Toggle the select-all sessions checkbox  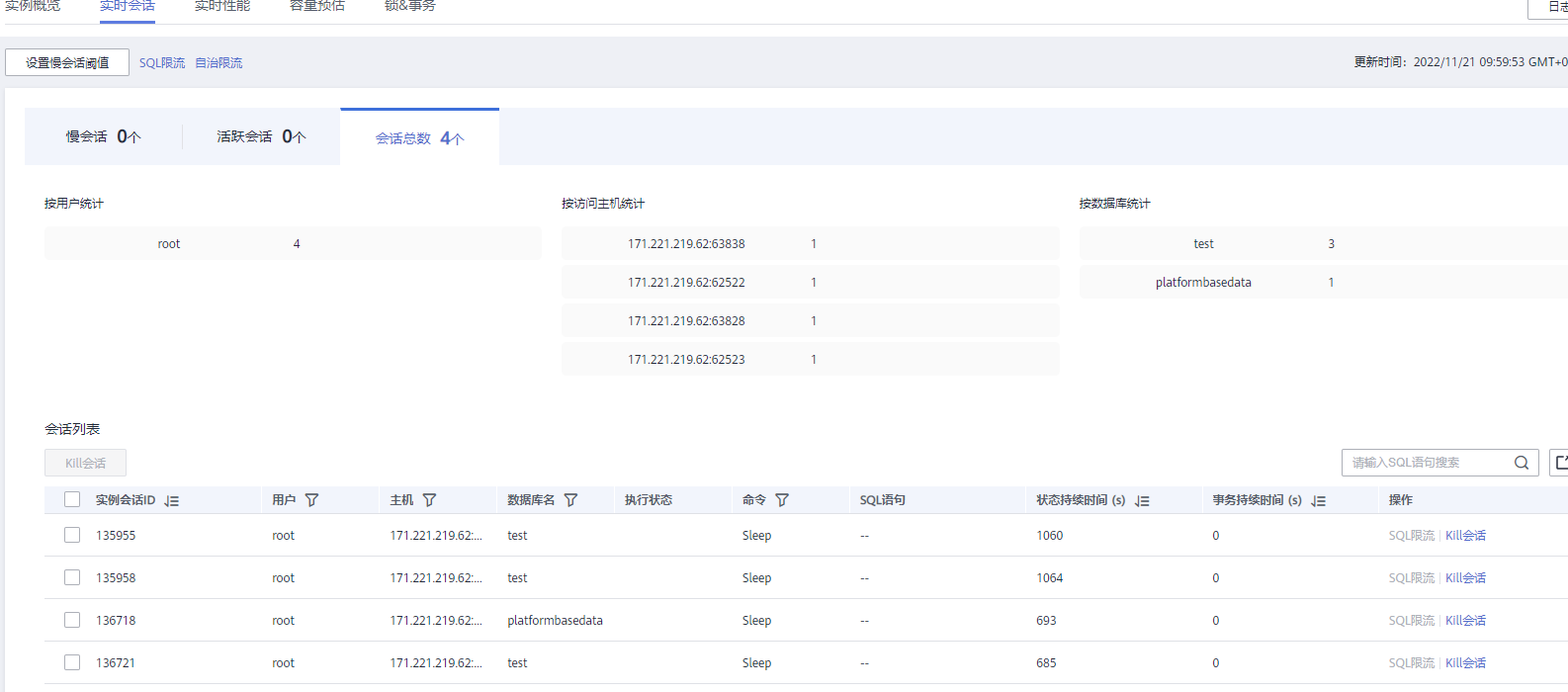point(72,500)
